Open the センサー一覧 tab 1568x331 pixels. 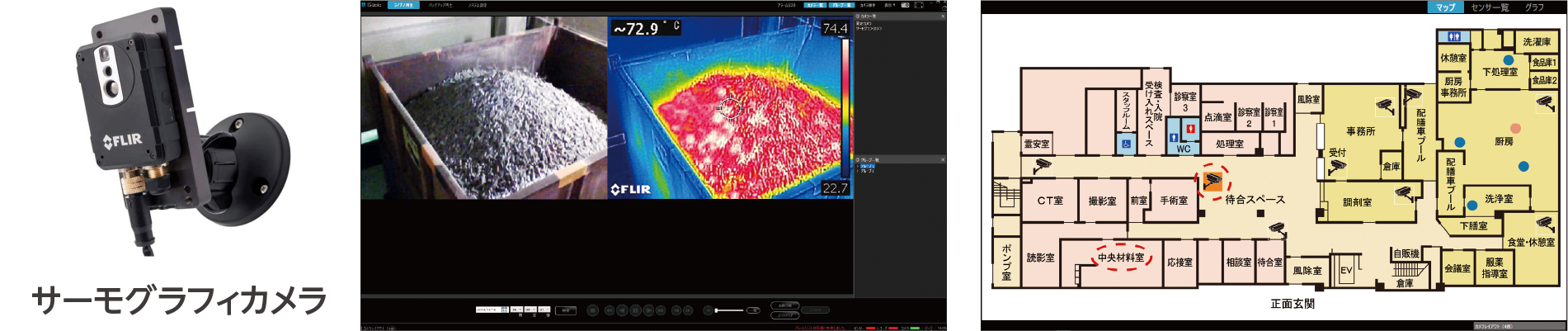1490,7
